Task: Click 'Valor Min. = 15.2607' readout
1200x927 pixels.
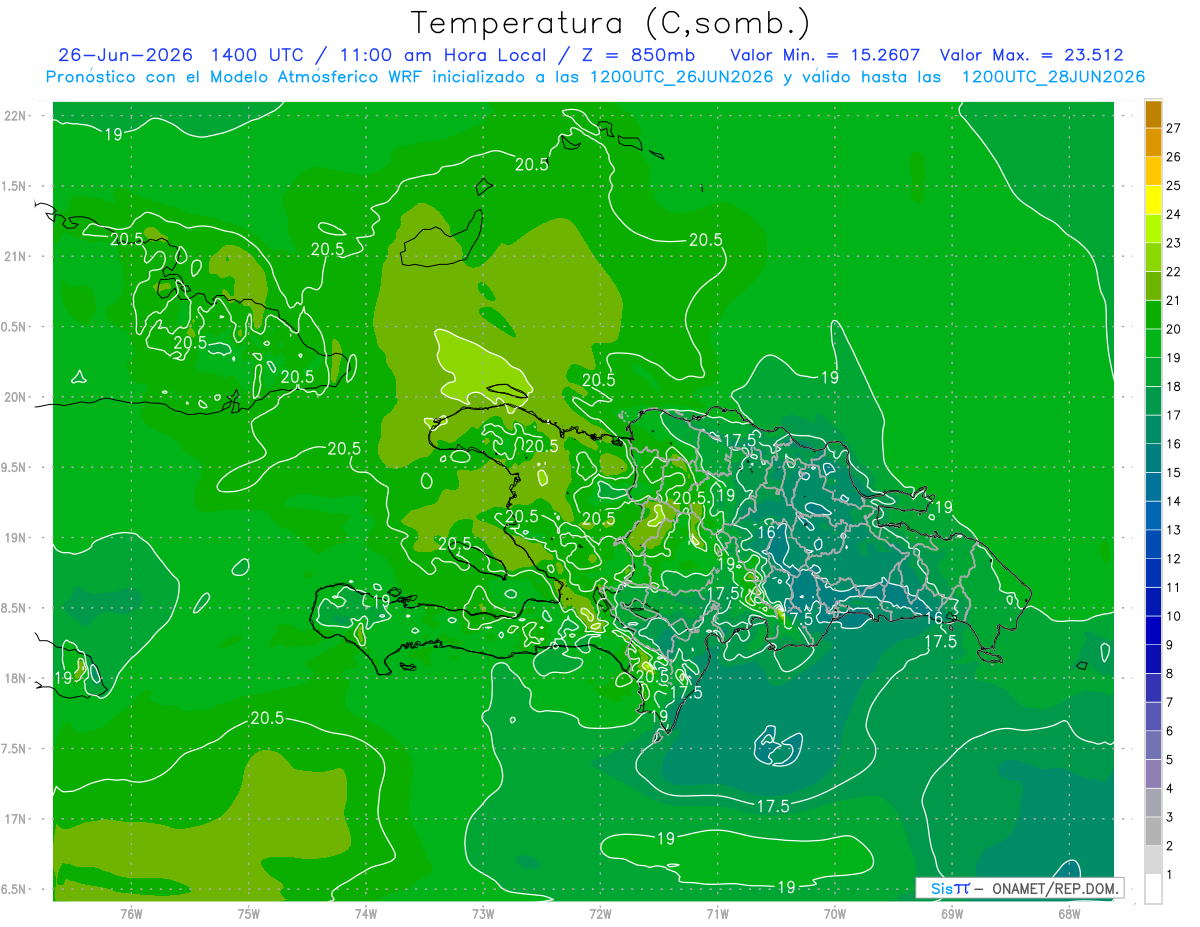Action: click(825, 55)
